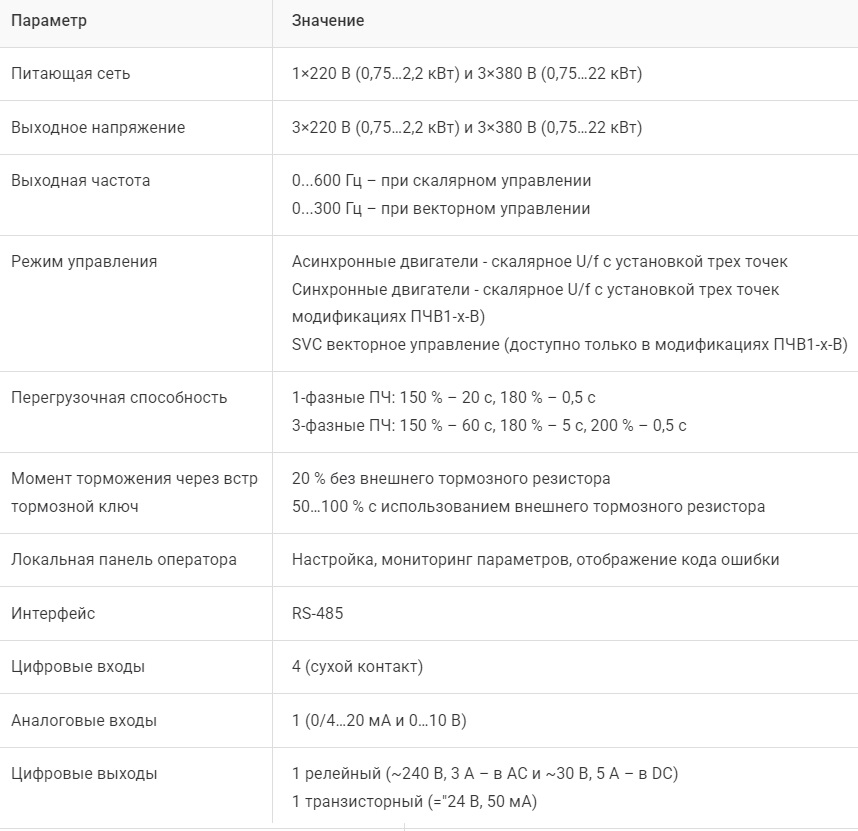The image size is (858, 831).
Task: Select the "Выходная частота" row label
Action: [80, 181]
